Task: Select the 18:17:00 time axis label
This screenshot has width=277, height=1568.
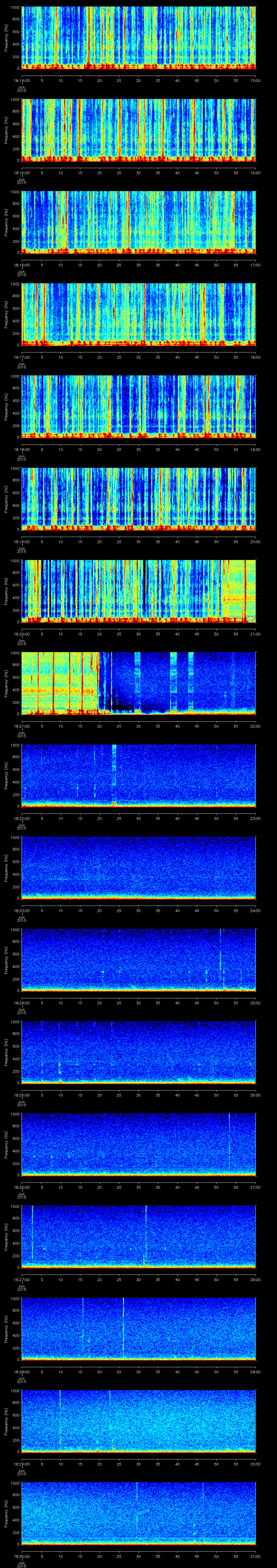Action: pos(21,357)
